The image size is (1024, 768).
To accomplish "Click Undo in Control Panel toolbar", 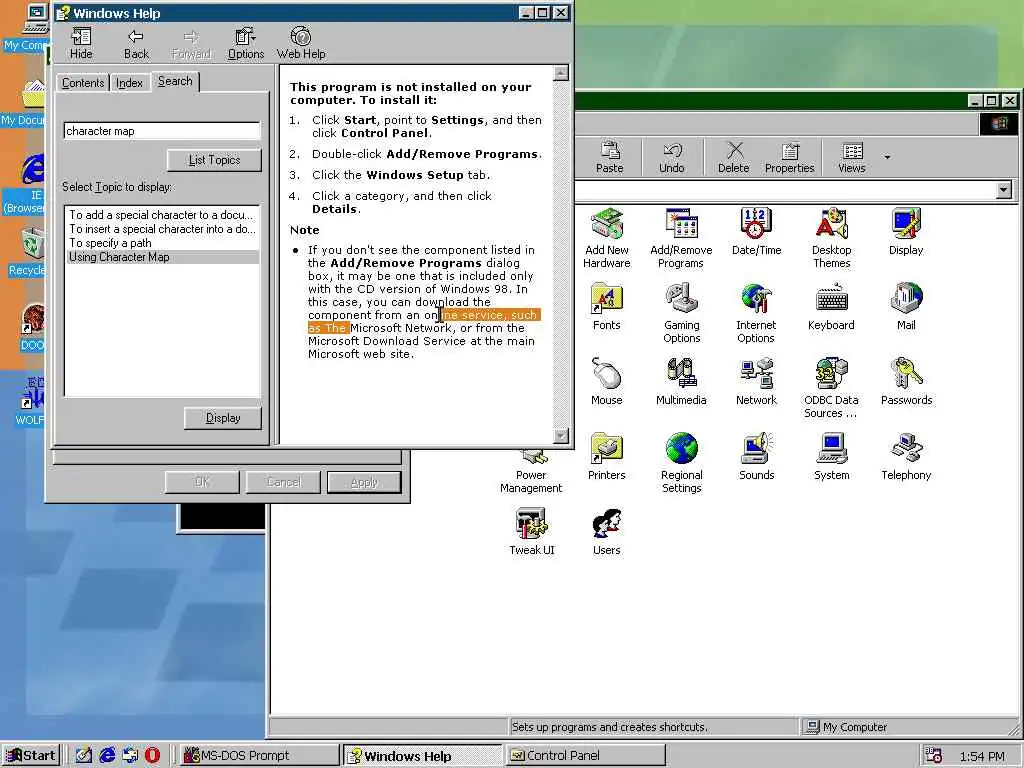I will pos(671,157).
